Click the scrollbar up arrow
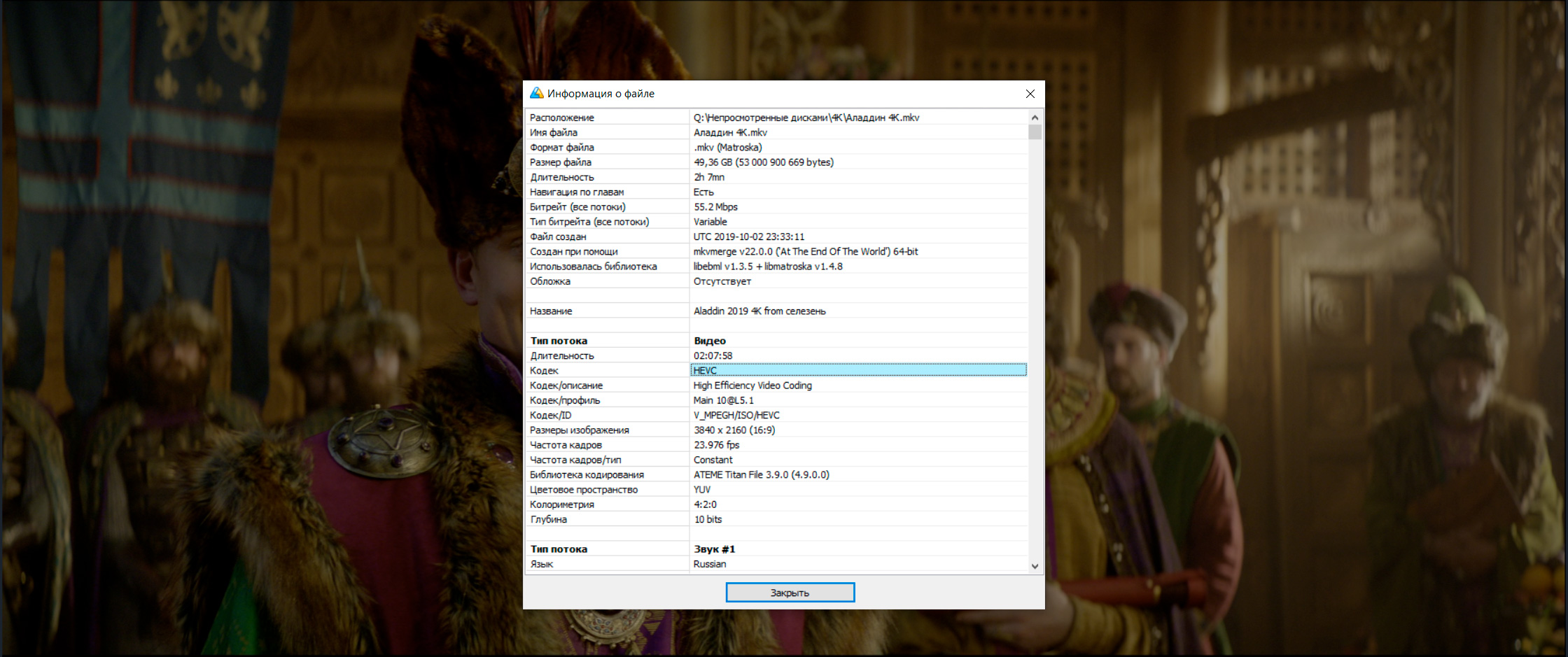The image size is (1568, 657). (x=1035, y=118)
